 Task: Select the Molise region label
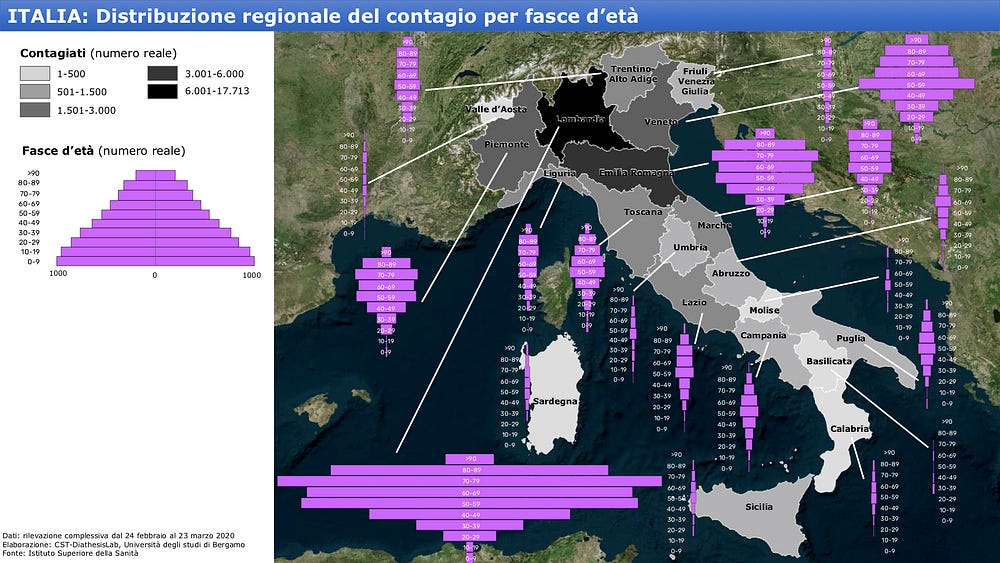click(764, 311)
